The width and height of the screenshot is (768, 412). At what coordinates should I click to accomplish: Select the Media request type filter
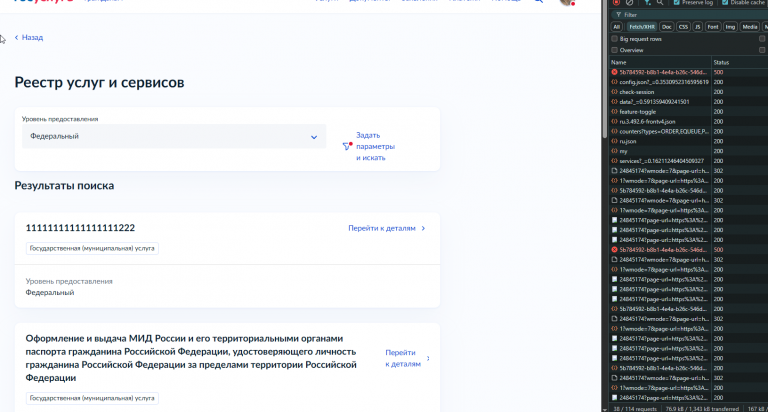[x=749, y=27]
